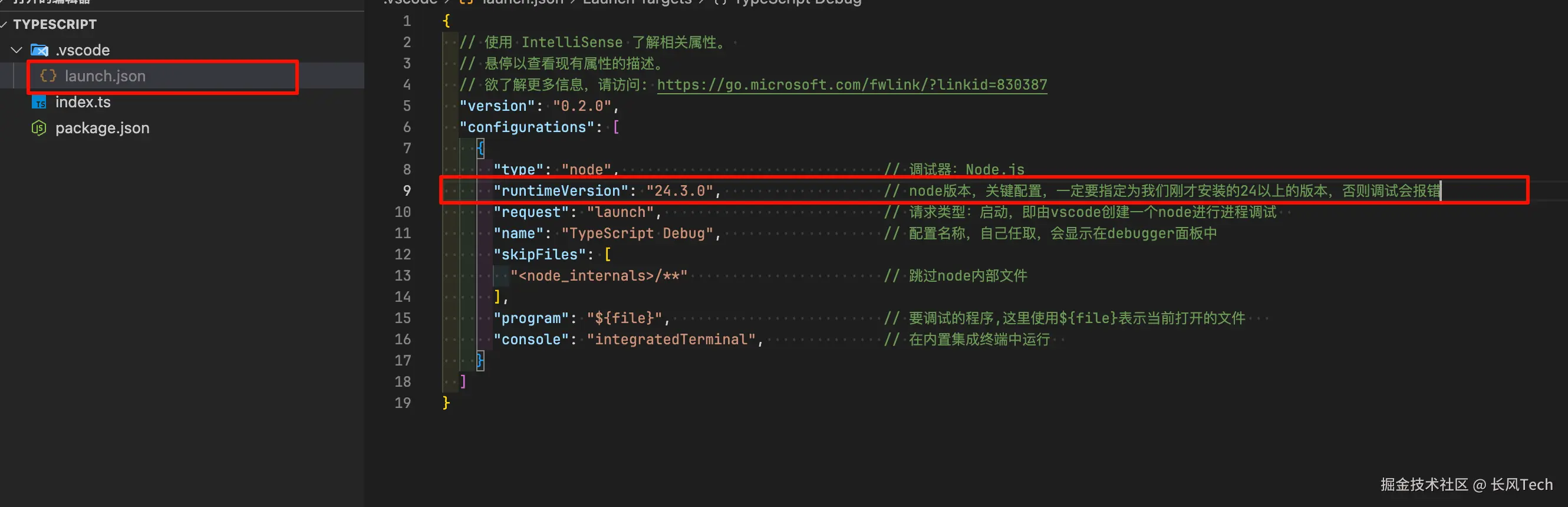Click the "<node_internals>/**" skipFiles entry

599,276
